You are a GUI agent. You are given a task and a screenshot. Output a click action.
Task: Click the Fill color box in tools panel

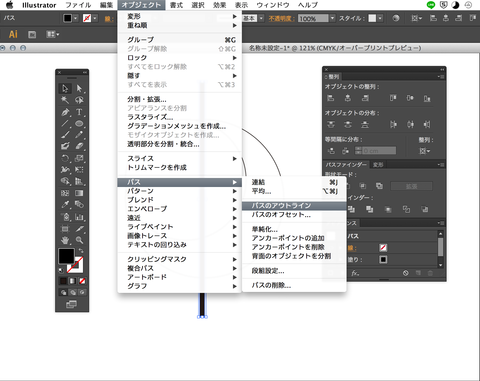[66, 256]
